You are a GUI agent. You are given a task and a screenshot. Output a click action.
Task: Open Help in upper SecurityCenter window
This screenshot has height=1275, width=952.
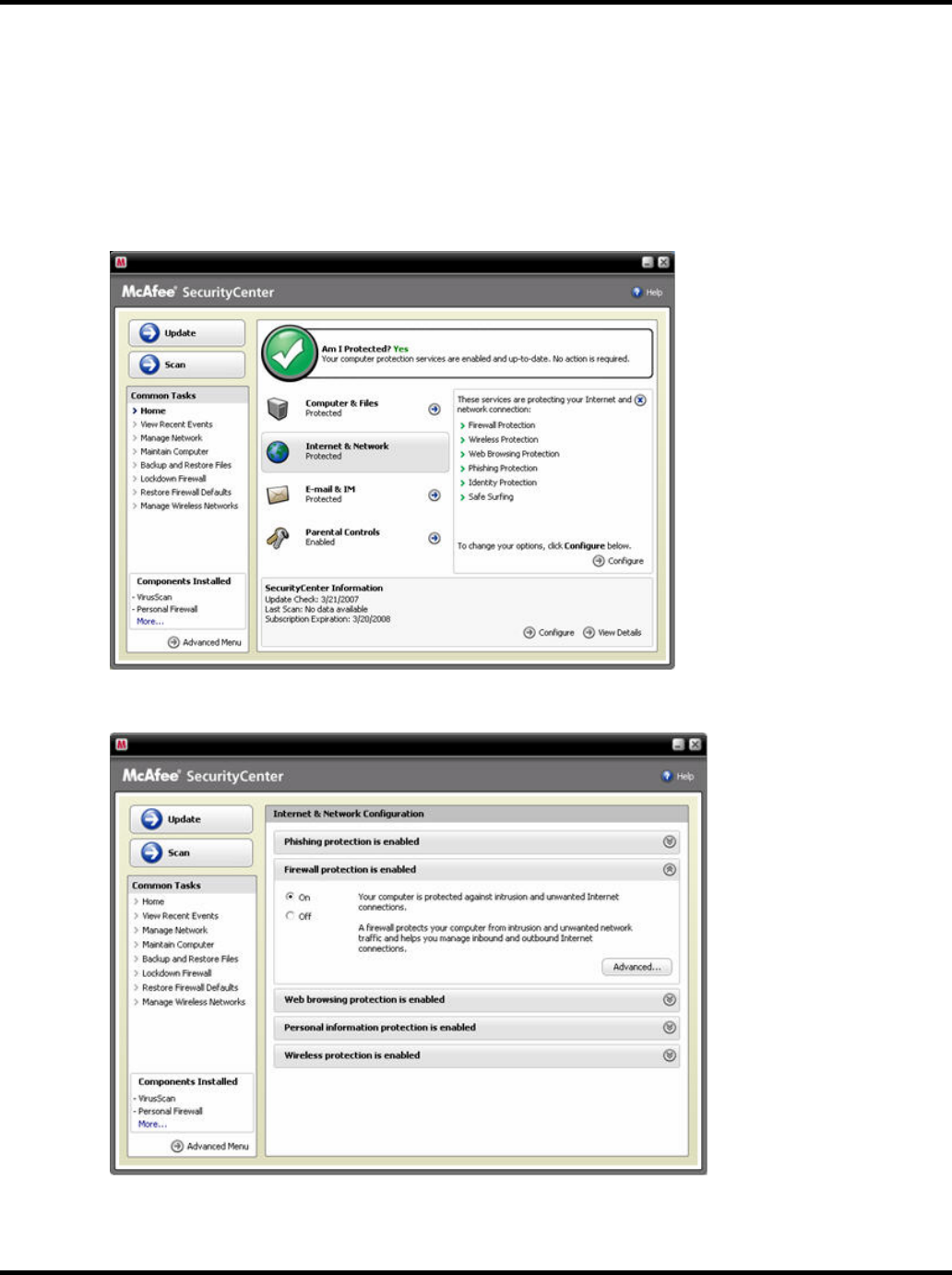click(647, 292)
